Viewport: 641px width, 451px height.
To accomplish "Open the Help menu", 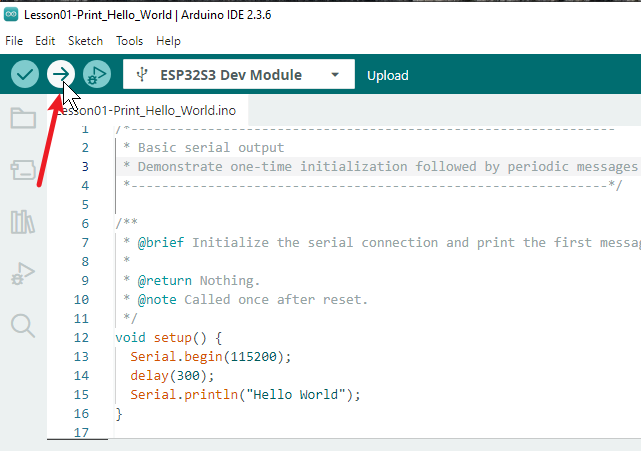I will pos(168,41).
